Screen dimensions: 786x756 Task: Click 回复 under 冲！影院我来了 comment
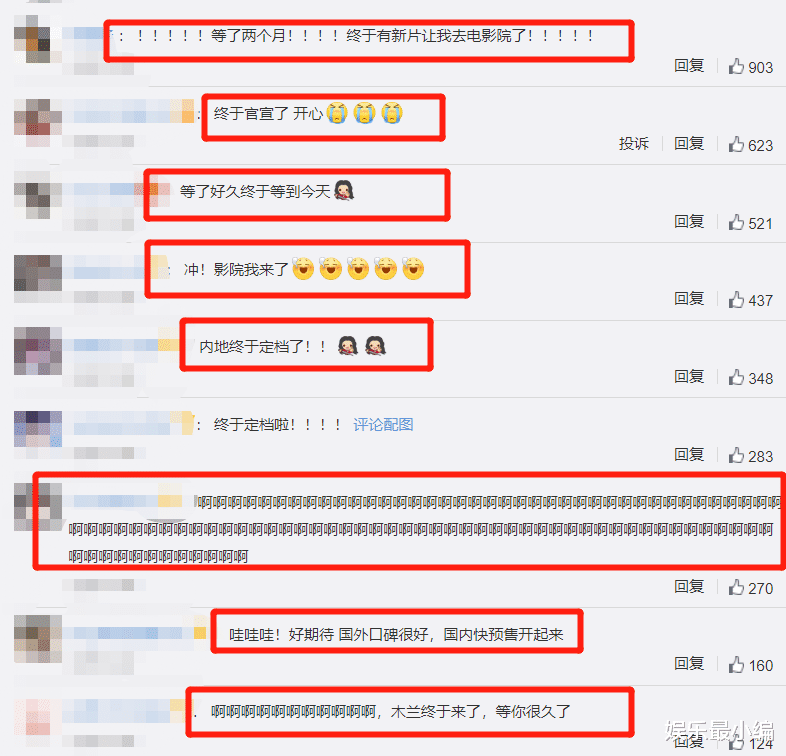[689, 299]
